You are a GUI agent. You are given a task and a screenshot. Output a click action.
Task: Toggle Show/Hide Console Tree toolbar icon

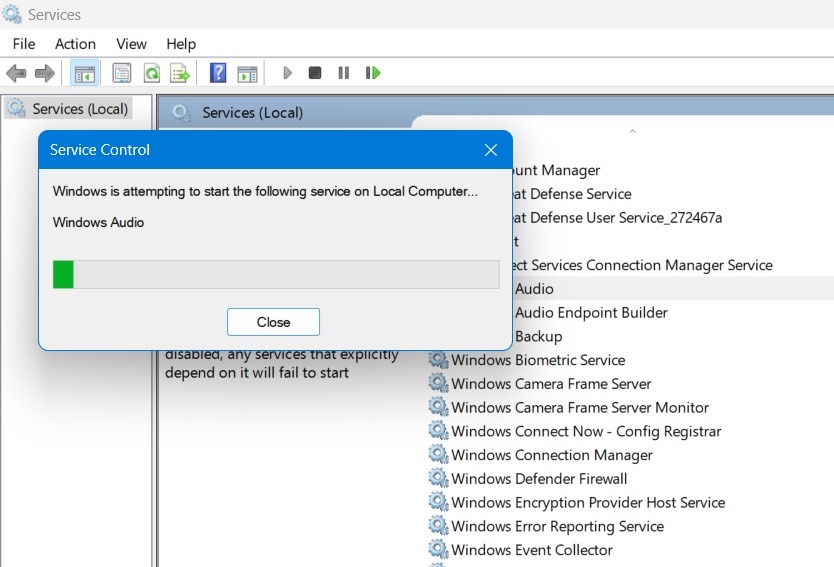pos(85,73)
